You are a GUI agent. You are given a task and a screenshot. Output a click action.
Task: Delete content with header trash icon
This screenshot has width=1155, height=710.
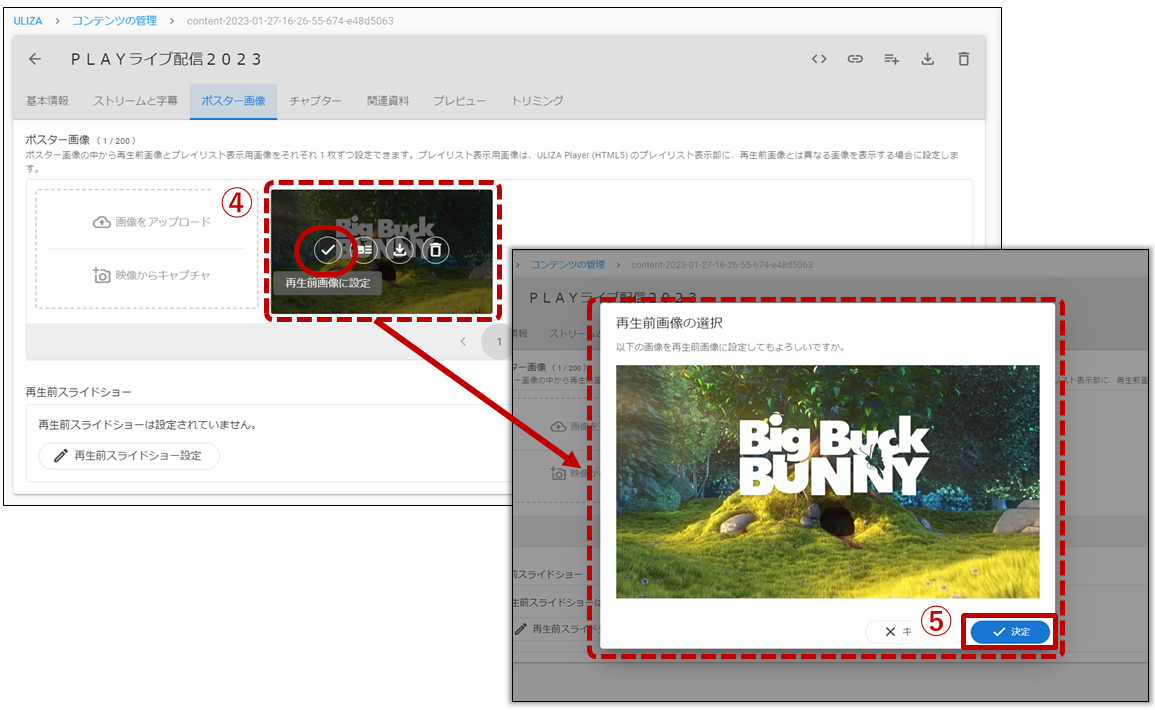[x=963, y=59]
